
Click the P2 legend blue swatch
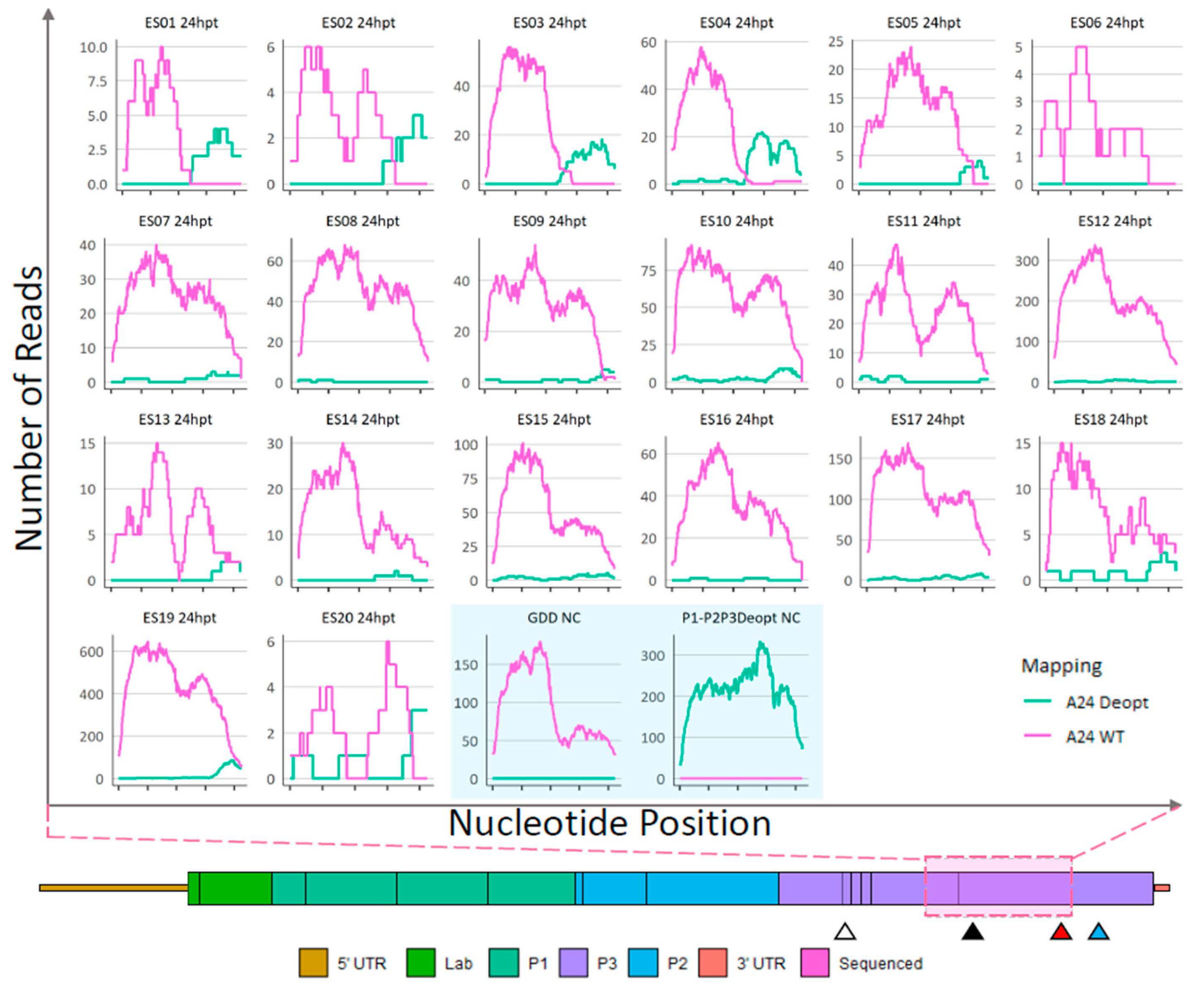point(643,963)
